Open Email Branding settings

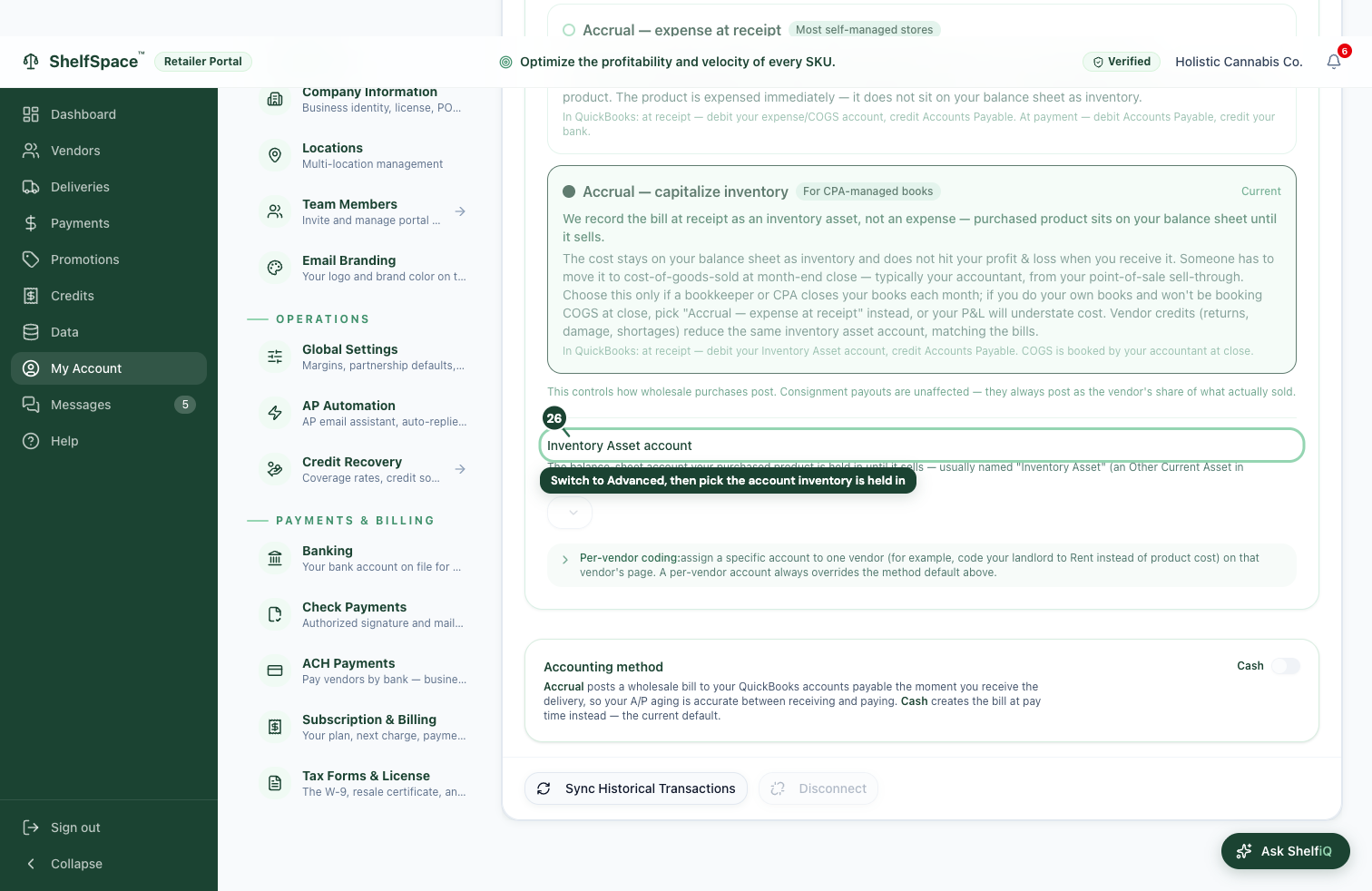[361, 268]
